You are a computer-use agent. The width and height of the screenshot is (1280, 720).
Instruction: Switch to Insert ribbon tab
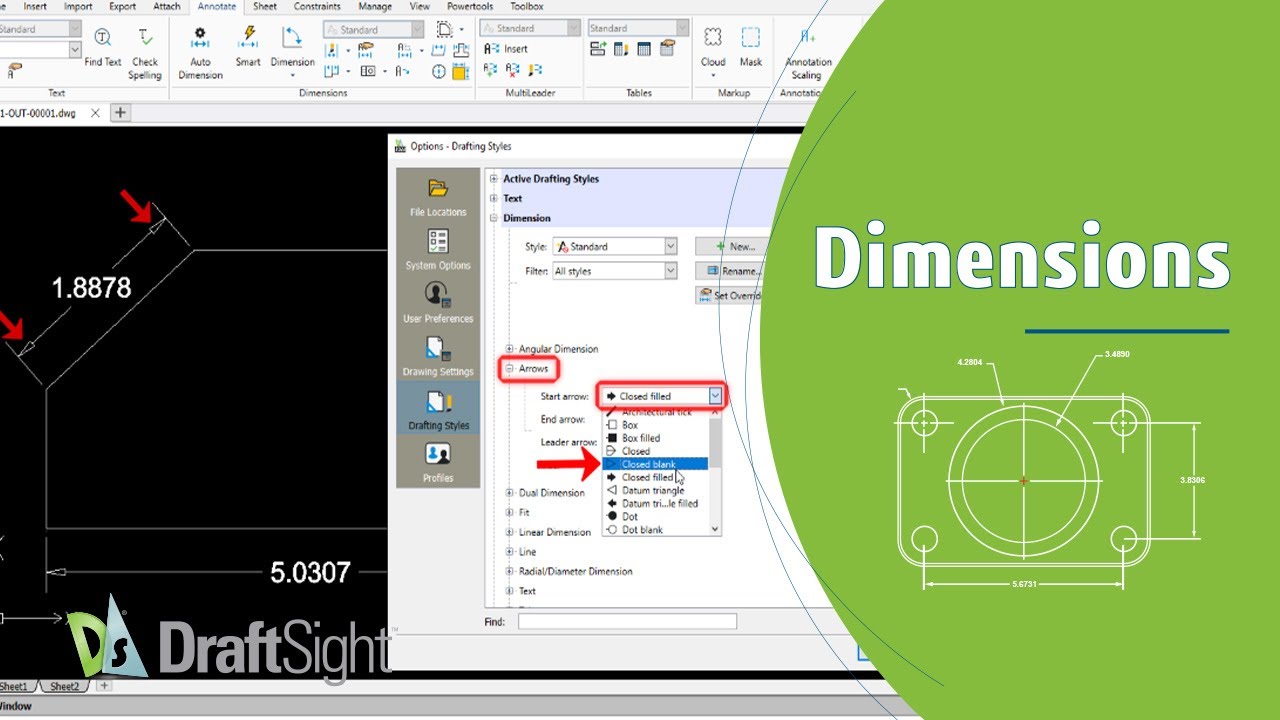35,6
